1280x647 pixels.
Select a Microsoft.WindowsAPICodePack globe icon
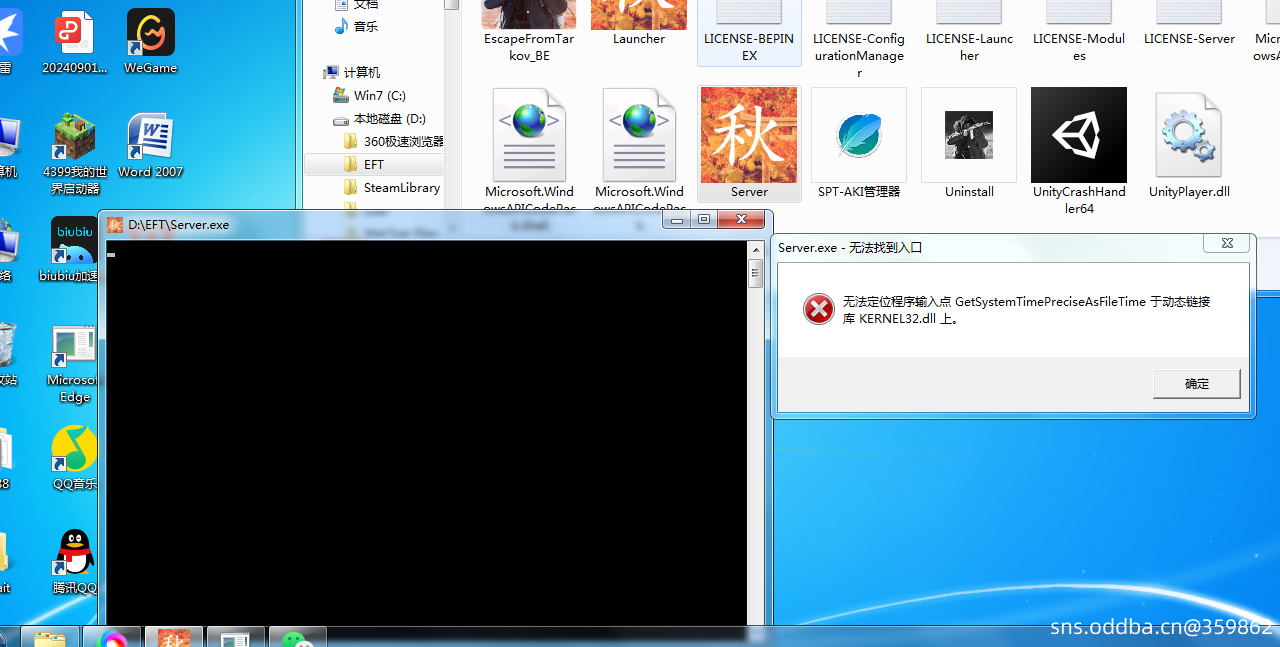528,134
